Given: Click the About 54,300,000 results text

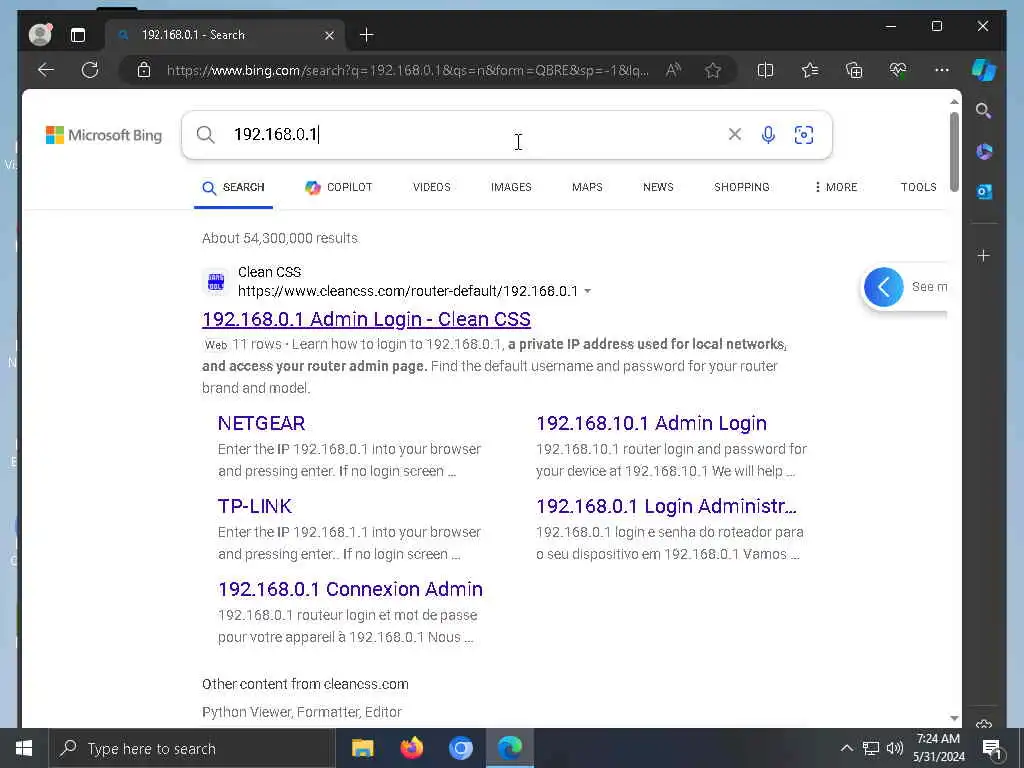Looking at the screenshot, I should pos(280,238).
